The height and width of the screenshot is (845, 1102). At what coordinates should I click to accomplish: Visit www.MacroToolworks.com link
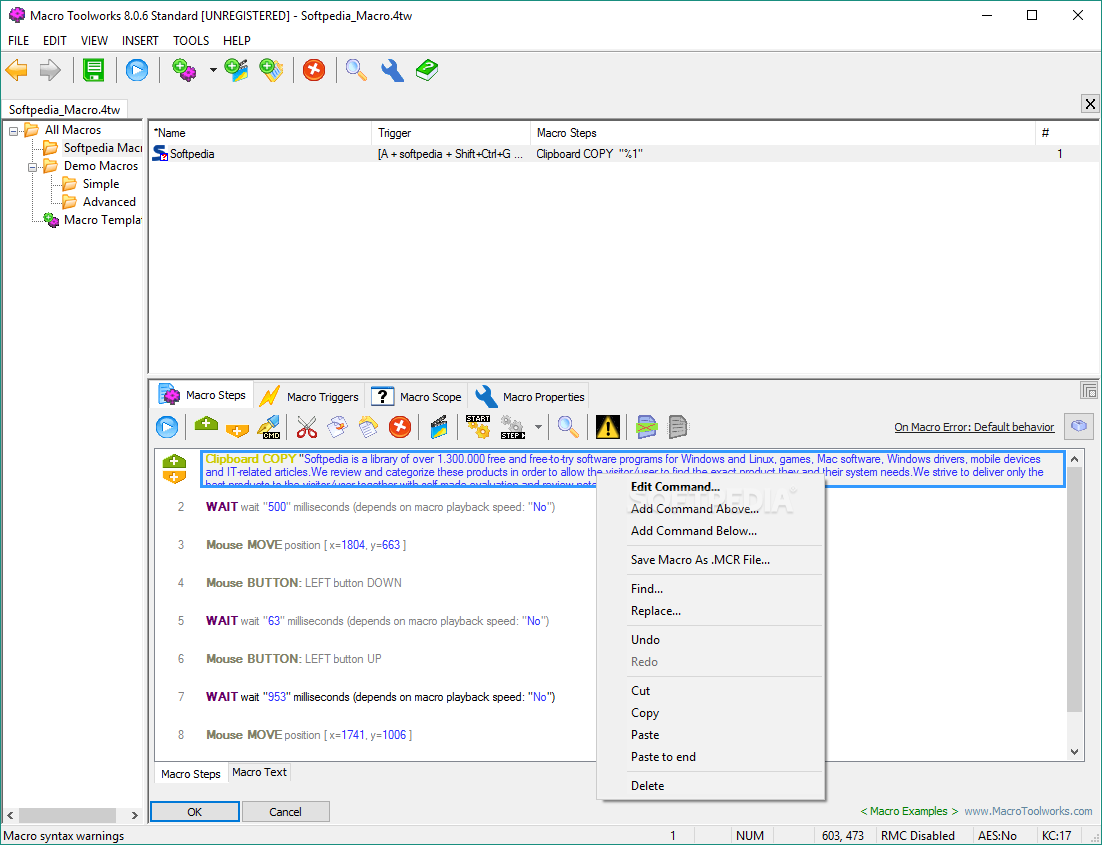(x=1028, y=811)
